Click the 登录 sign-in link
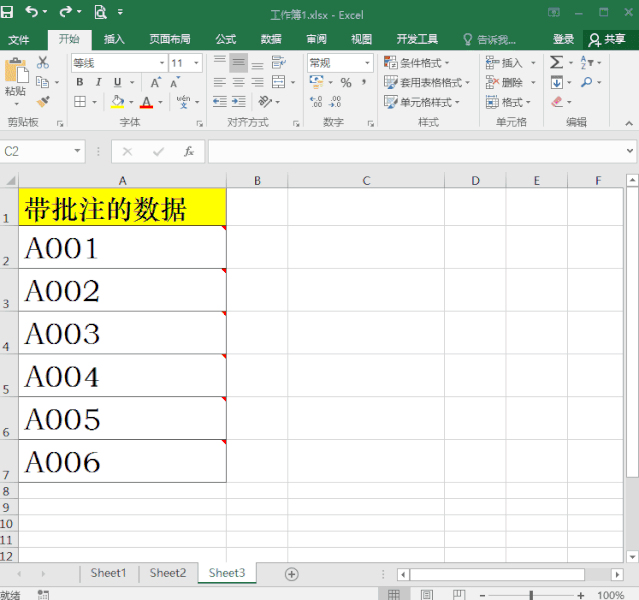Image resolution: width=639 pixels, height=600 pixels. pos(563,39)
